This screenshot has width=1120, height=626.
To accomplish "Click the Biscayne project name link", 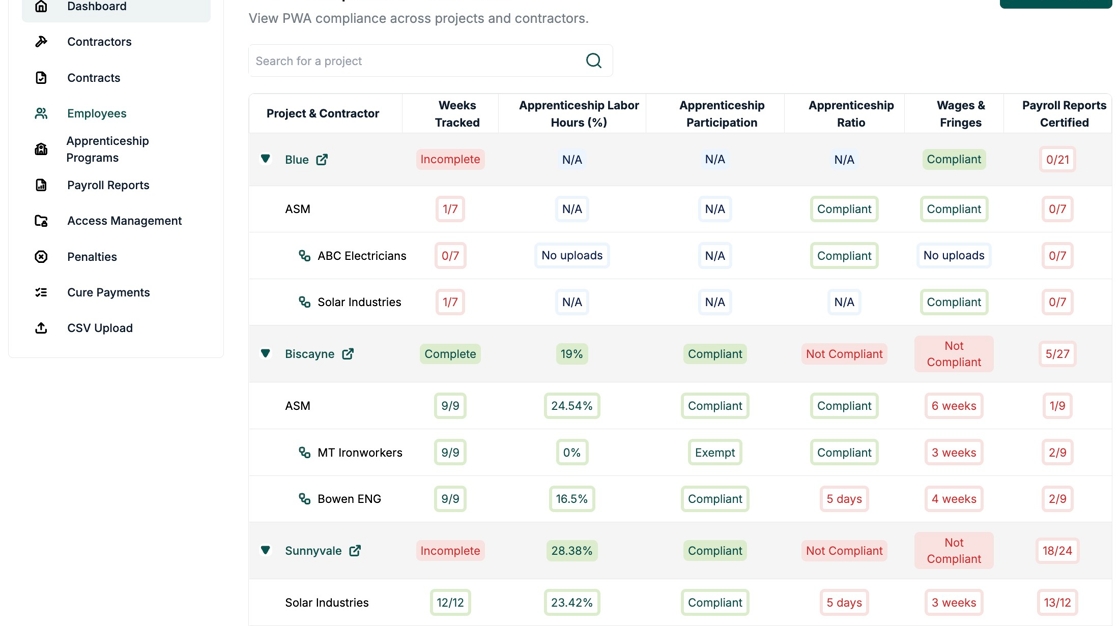I will tap(309, 354).
